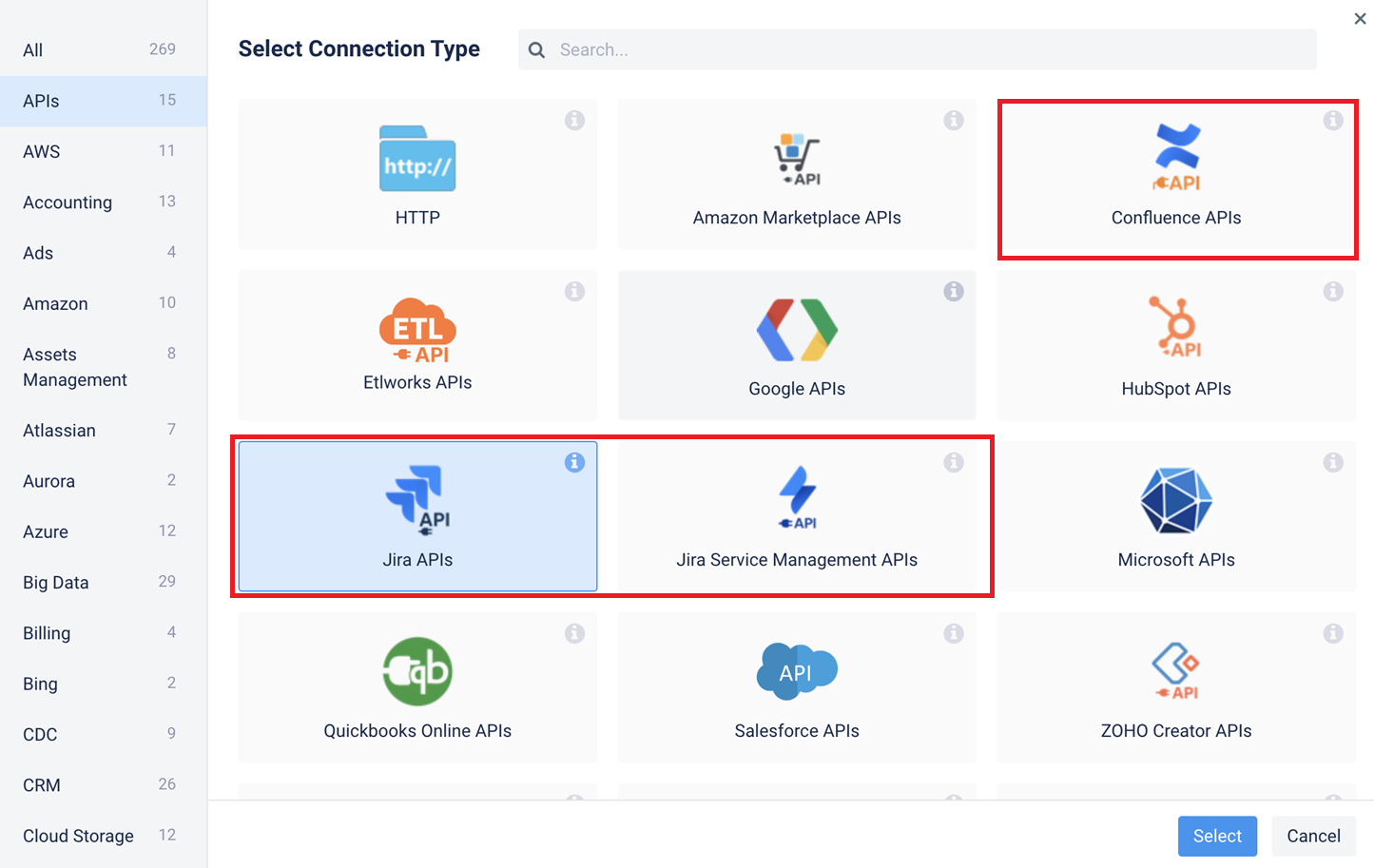Open info icon on ZOHO Creator APIs
Image resolution: width=1374 pixels, height=868 pixels.
tap(1333, 633)
